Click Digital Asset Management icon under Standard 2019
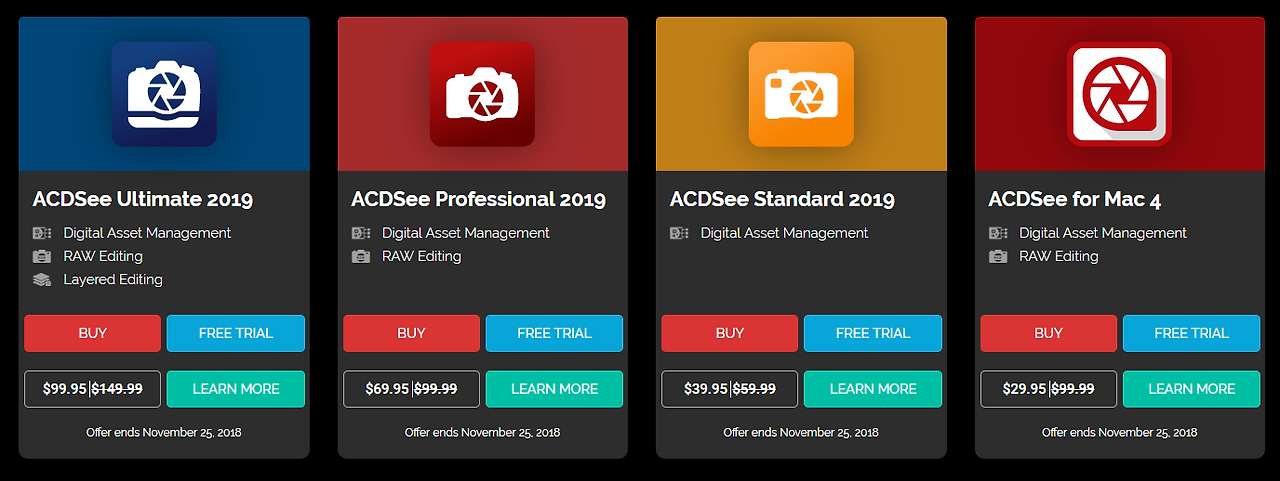The height and width of the screenshot is (481, 1280). click(x=679, y=233)
